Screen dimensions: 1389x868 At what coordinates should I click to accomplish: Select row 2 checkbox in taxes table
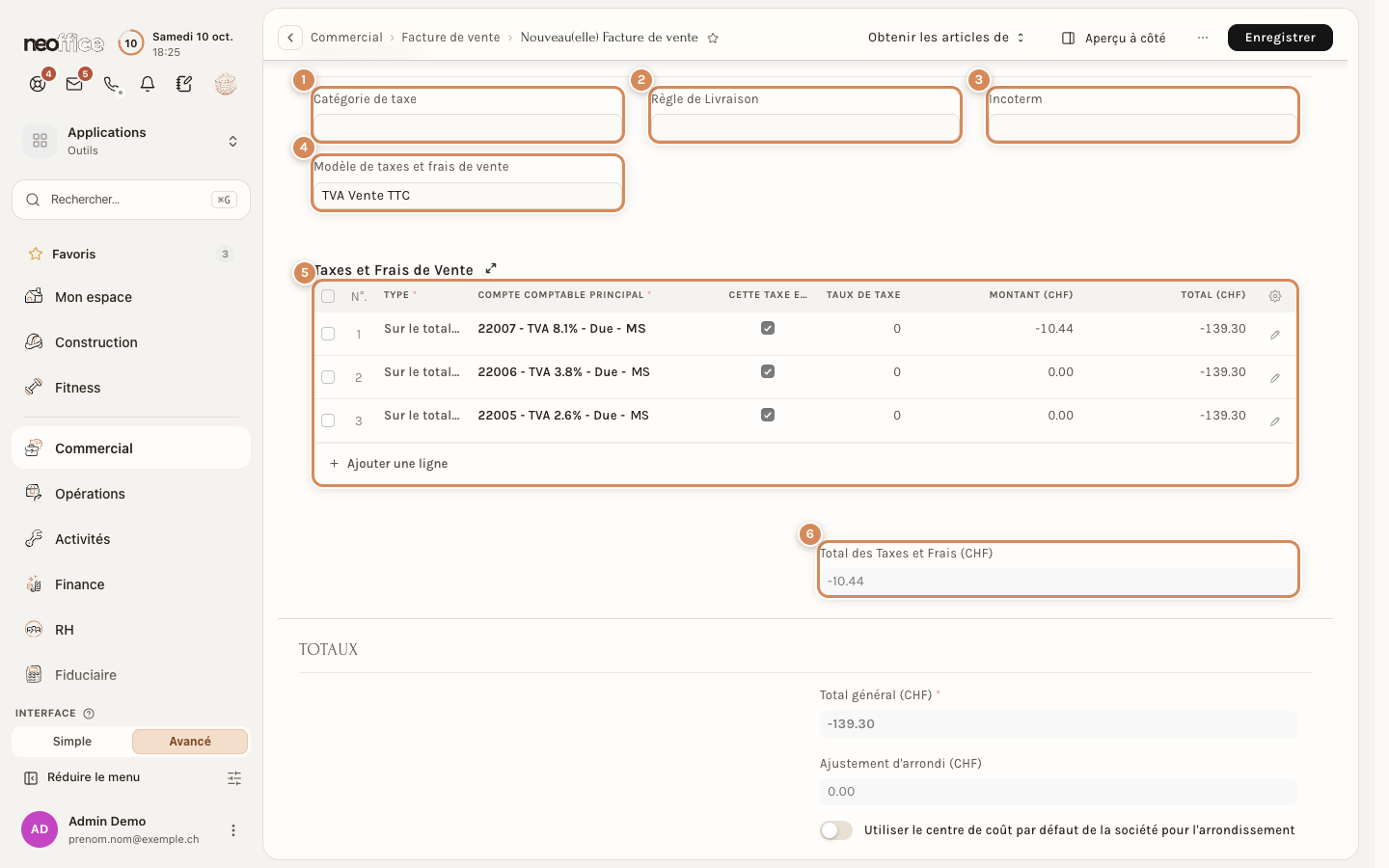328,377
